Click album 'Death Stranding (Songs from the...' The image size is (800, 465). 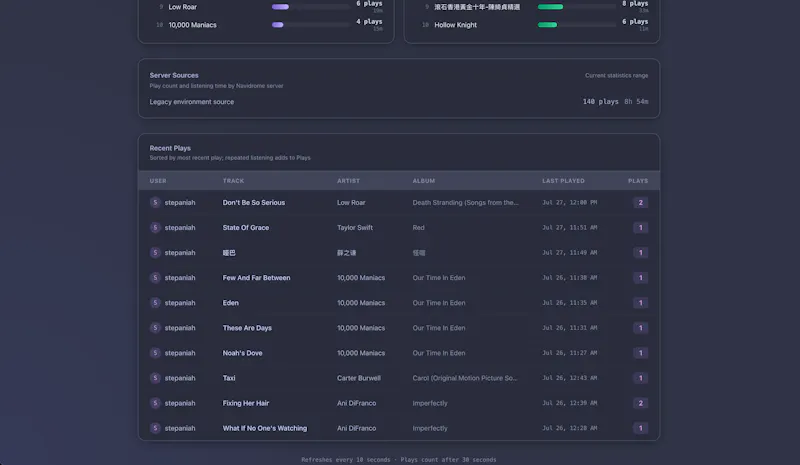pyautogui.click(x=465, y=203)
